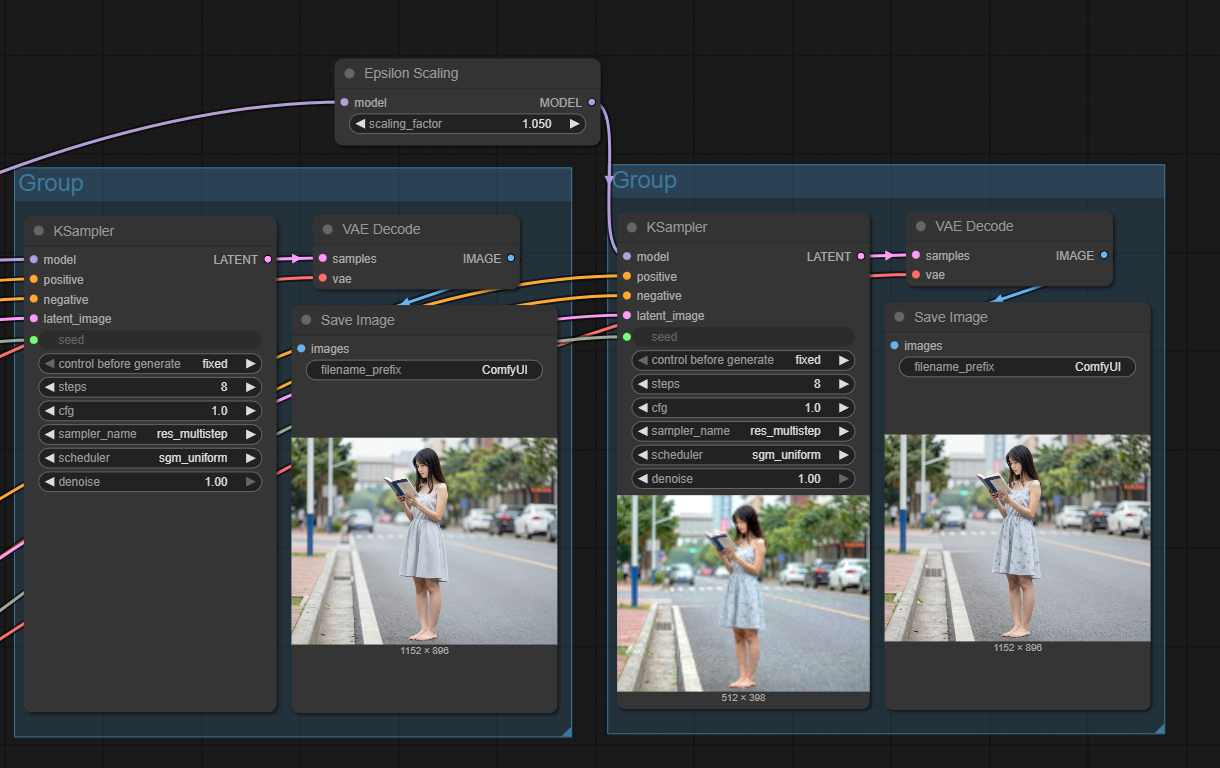Click the scaling_factor value 1.050
The width and height of the screenshot is (1220, 768).
coord(537,124)
